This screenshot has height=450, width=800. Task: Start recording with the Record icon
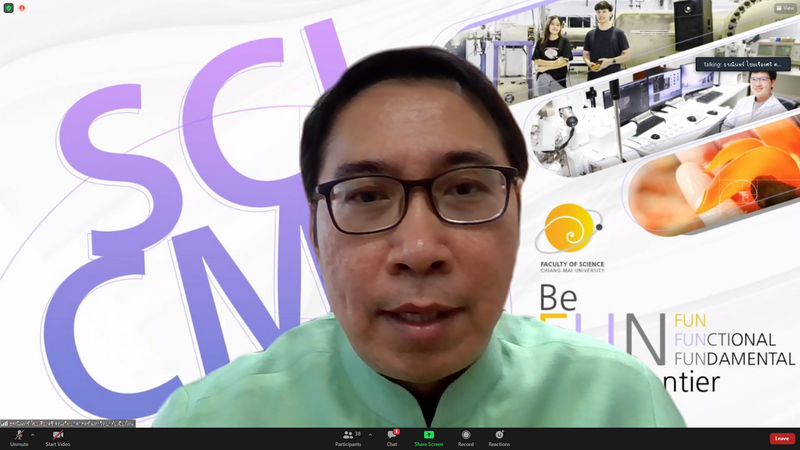click(466, 435)
